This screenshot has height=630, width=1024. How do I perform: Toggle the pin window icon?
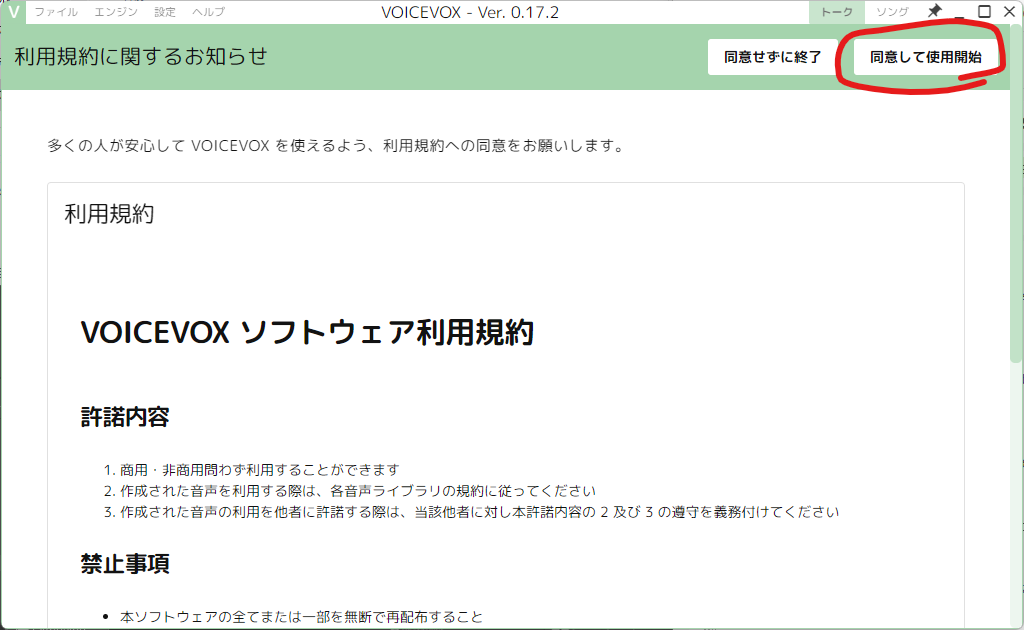(935, 11)
